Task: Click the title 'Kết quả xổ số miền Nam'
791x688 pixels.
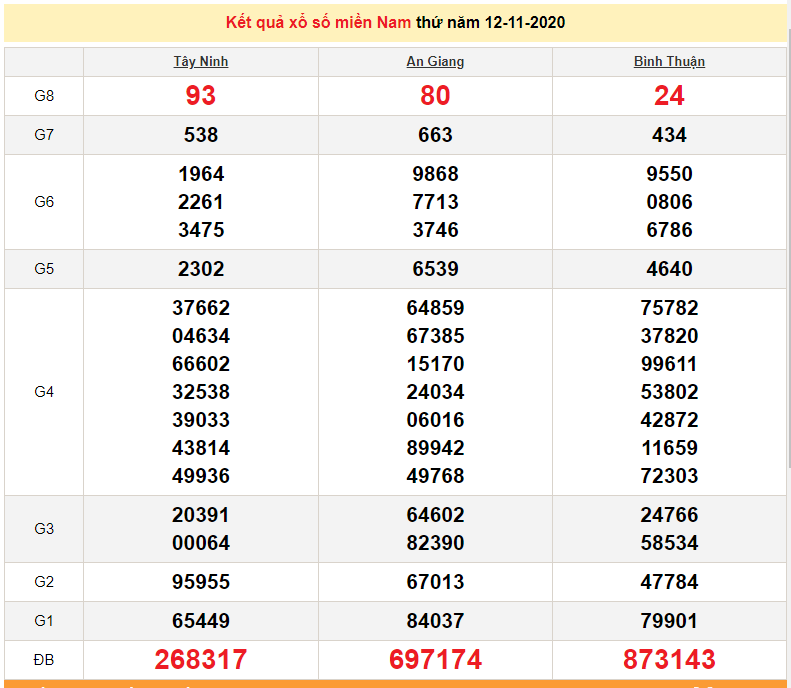Action: point(318,23)
